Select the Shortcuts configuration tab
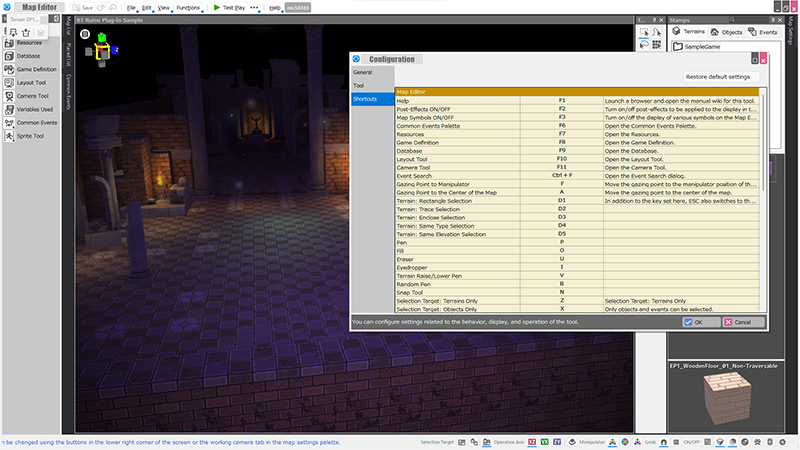 point(372,99)
